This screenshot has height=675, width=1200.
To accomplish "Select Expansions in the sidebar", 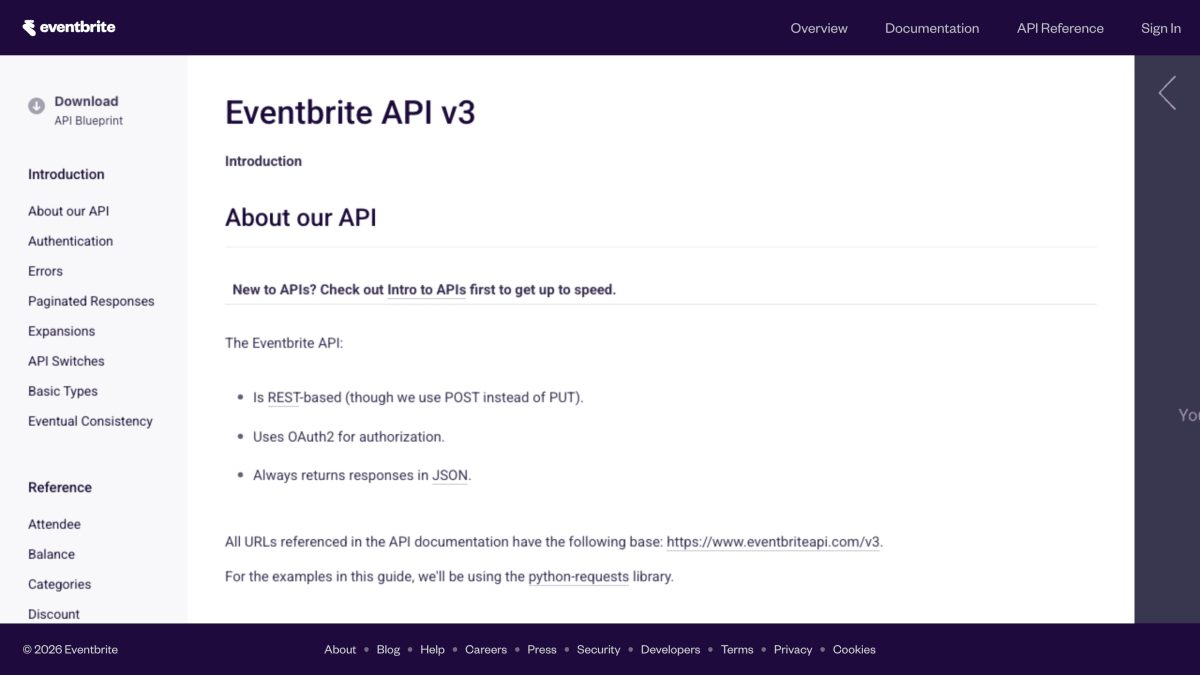I will (61, 331).
